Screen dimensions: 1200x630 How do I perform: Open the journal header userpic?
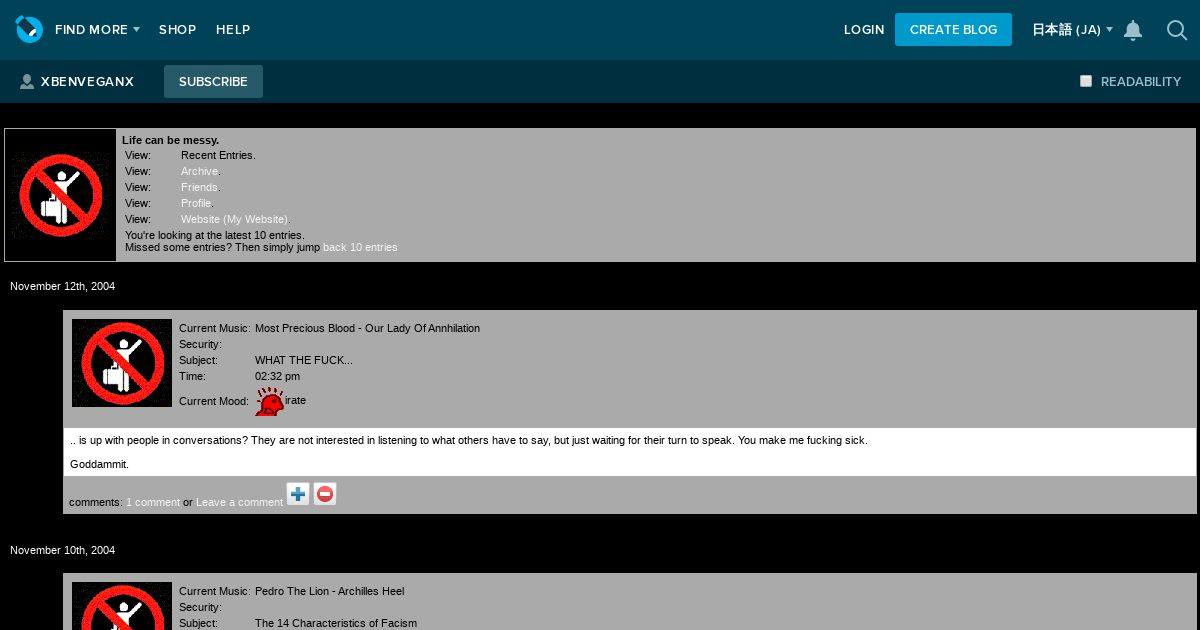pos(60,195)
